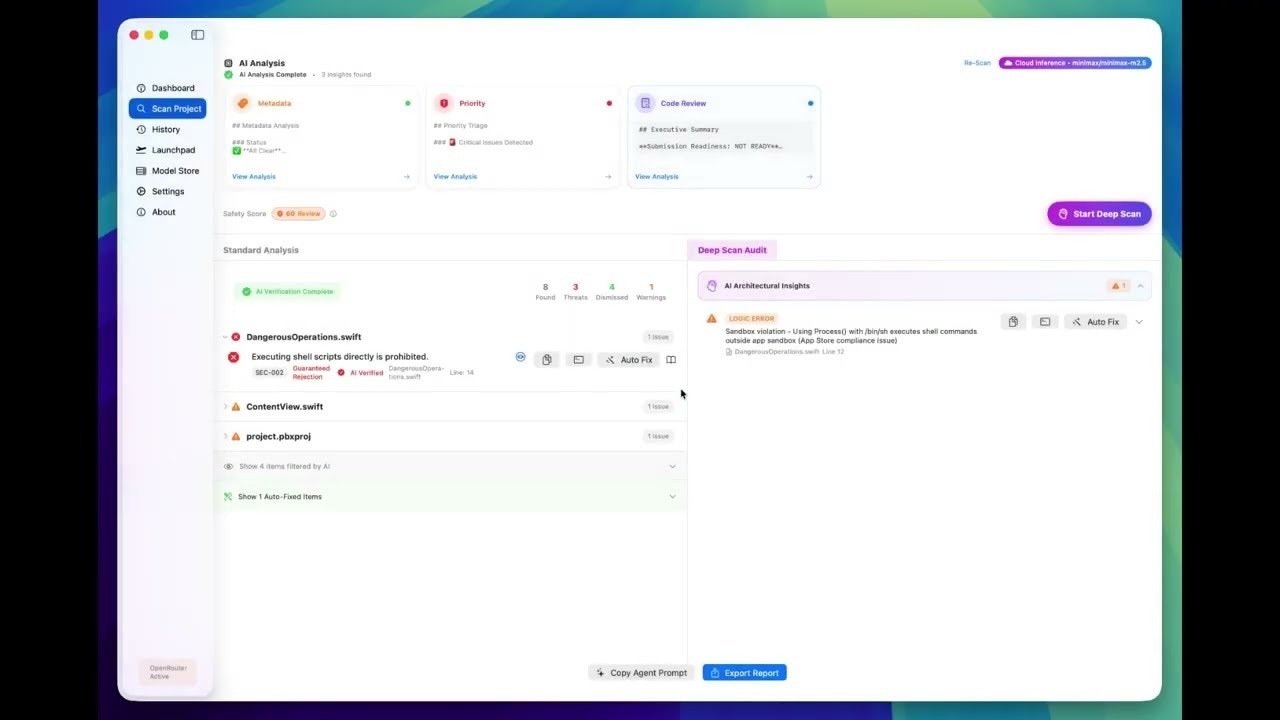This screenshot has height=720, width=1280.
Task: Copy the Logic Error sandbox finding
Action: coord(1013,322)
